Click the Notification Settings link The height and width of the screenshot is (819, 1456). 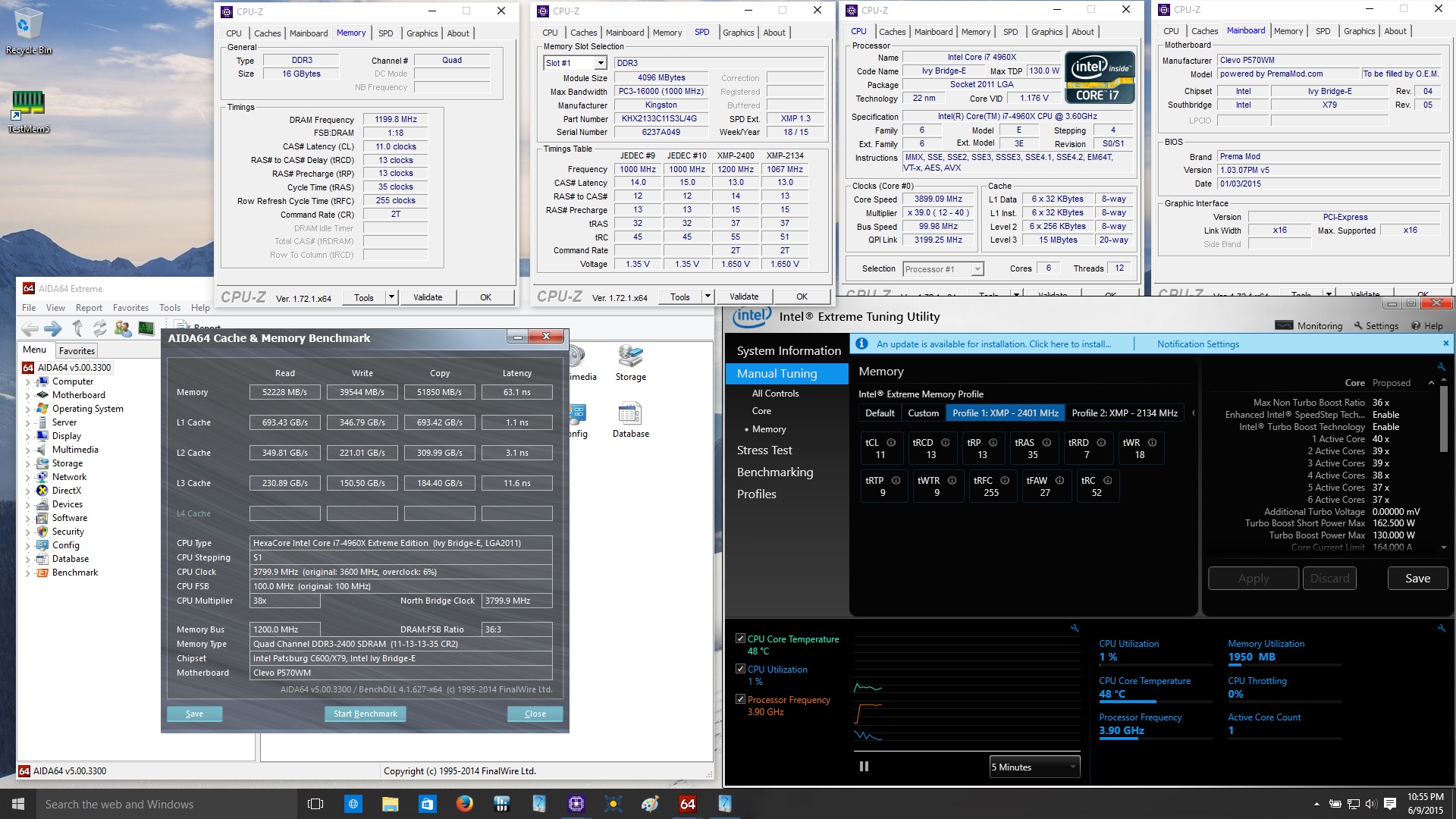point(1197,344)
